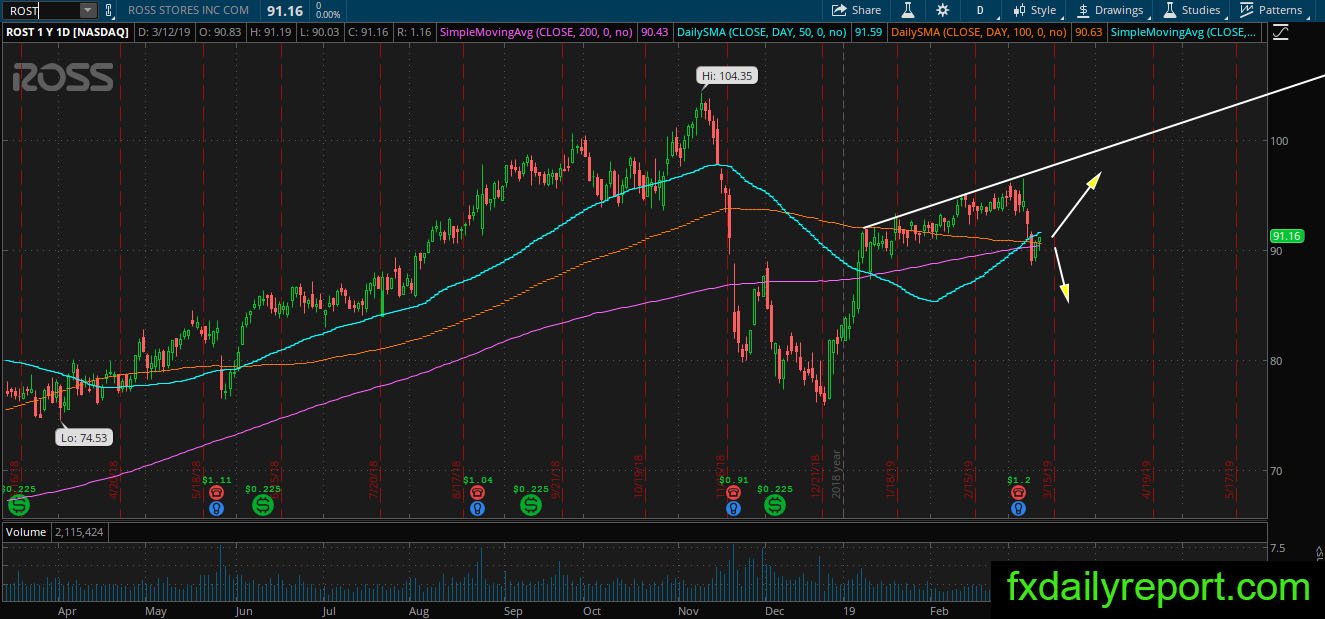Click the DailySMA 100 study label
This screenshot has height=619, width=1325.
click(x=978, y=32)
